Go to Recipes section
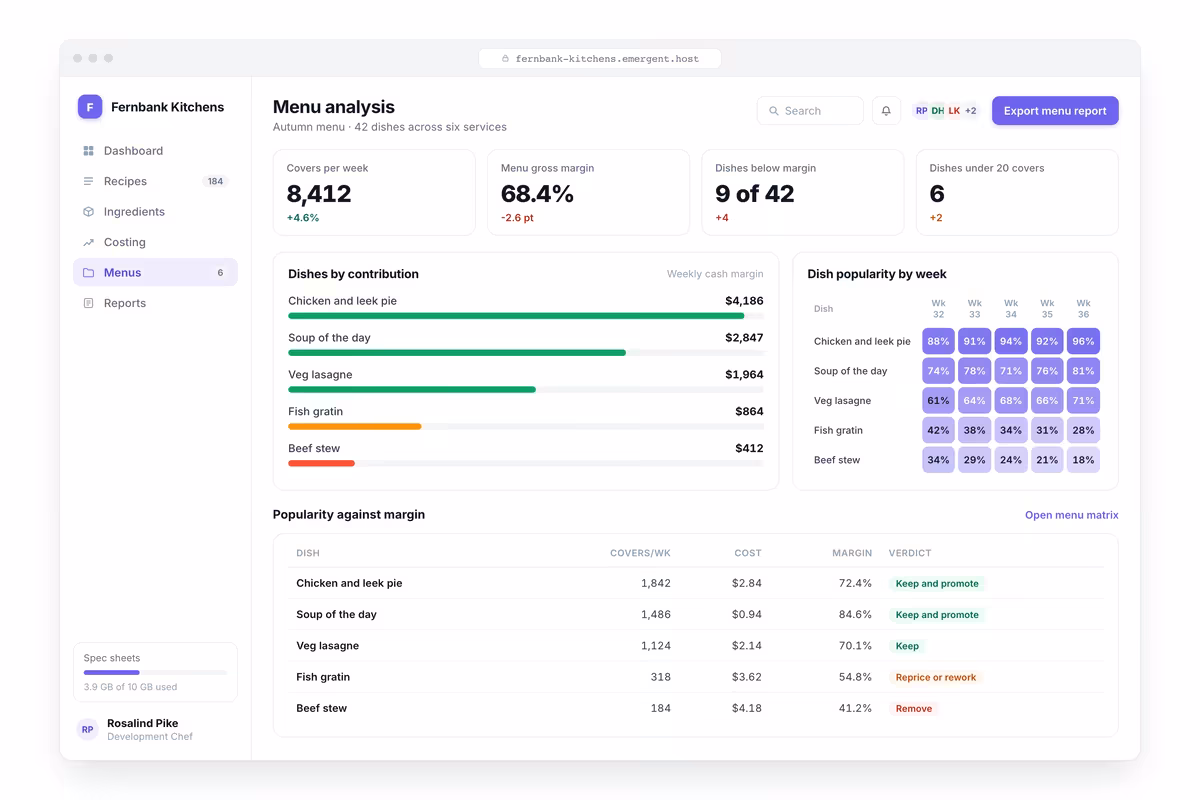1200x800 pixels. pos(155,181)
